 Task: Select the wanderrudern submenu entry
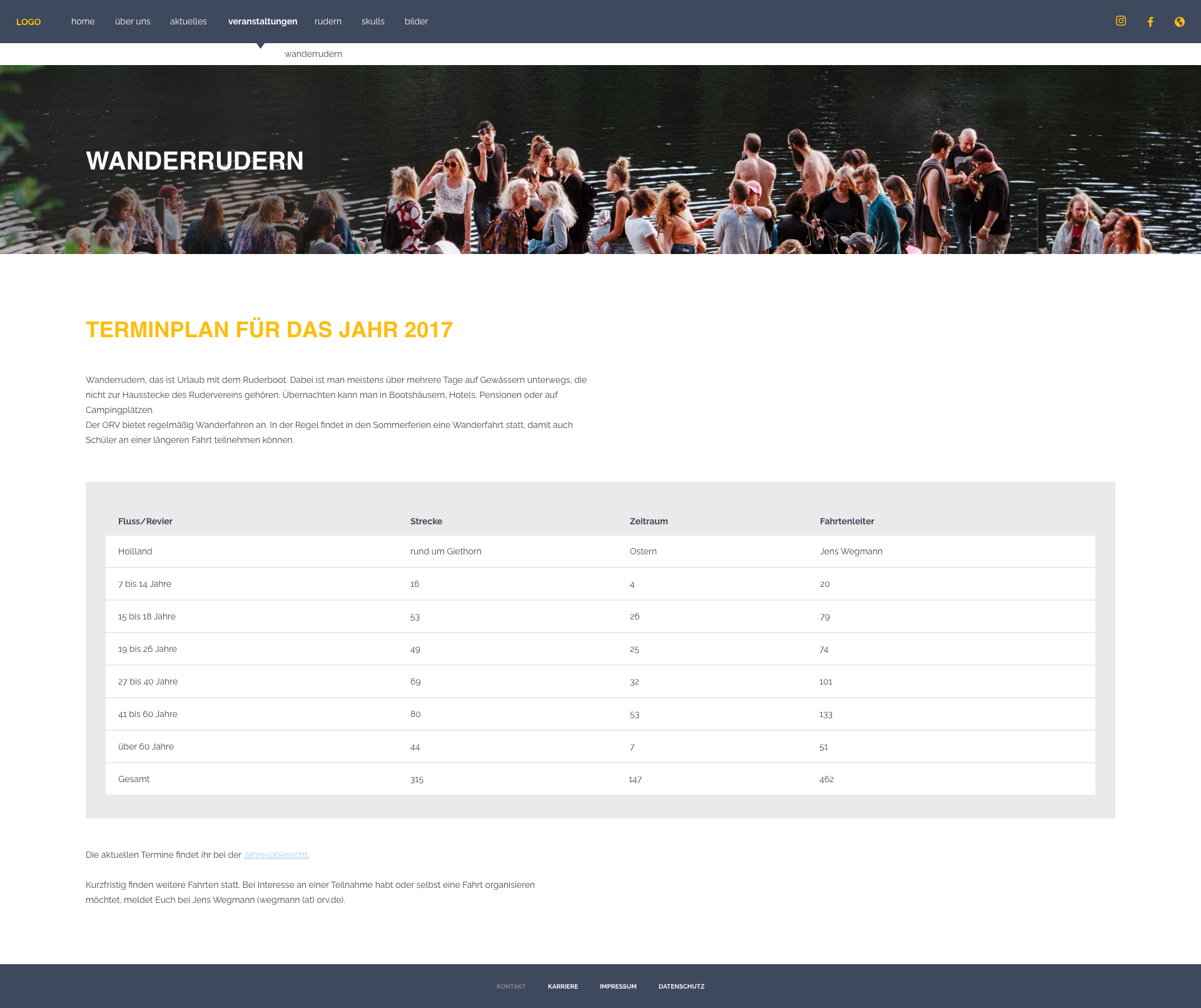click(x=313, y=54)
